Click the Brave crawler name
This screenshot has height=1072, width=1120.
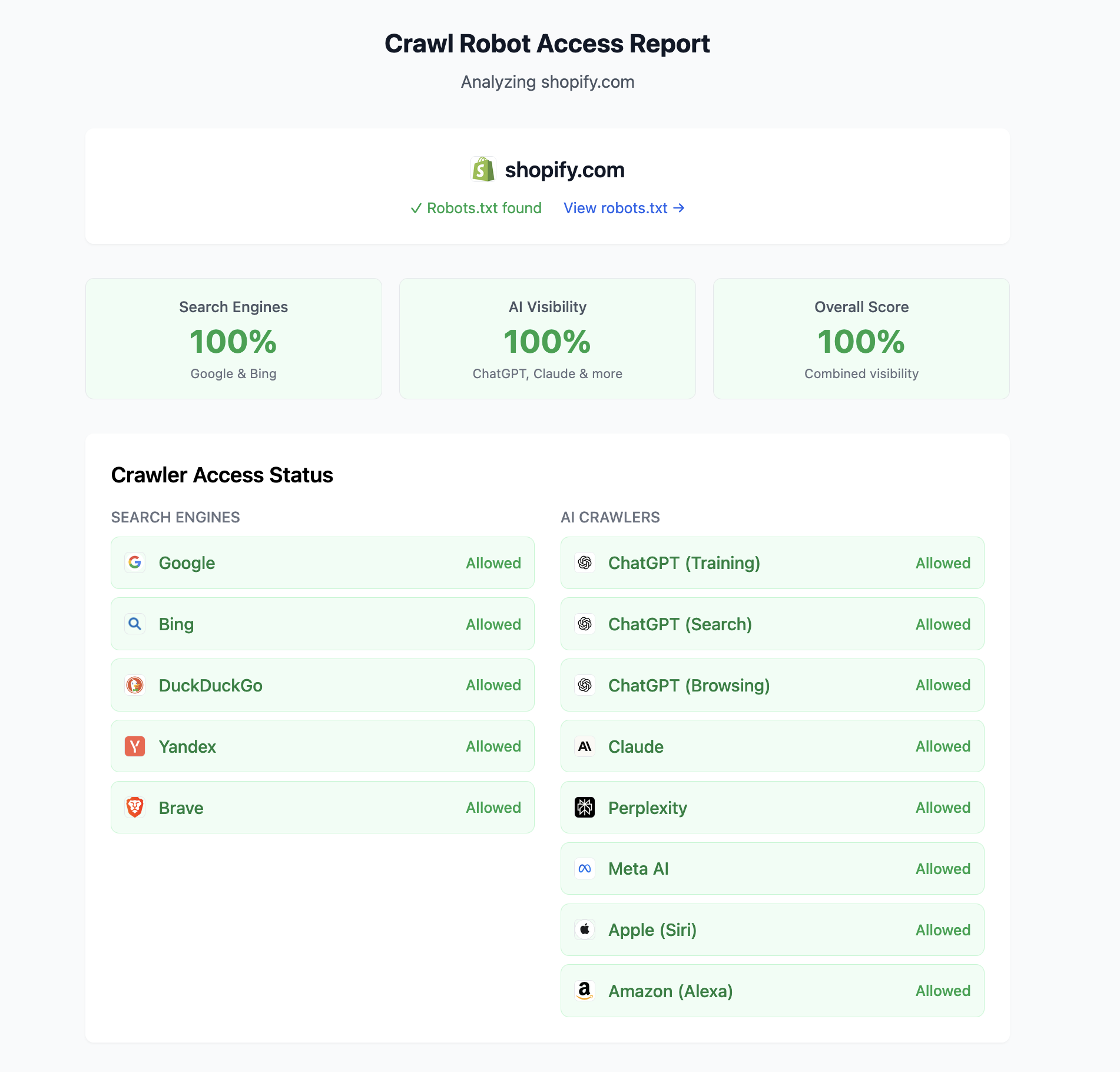(x=181, y=808)
